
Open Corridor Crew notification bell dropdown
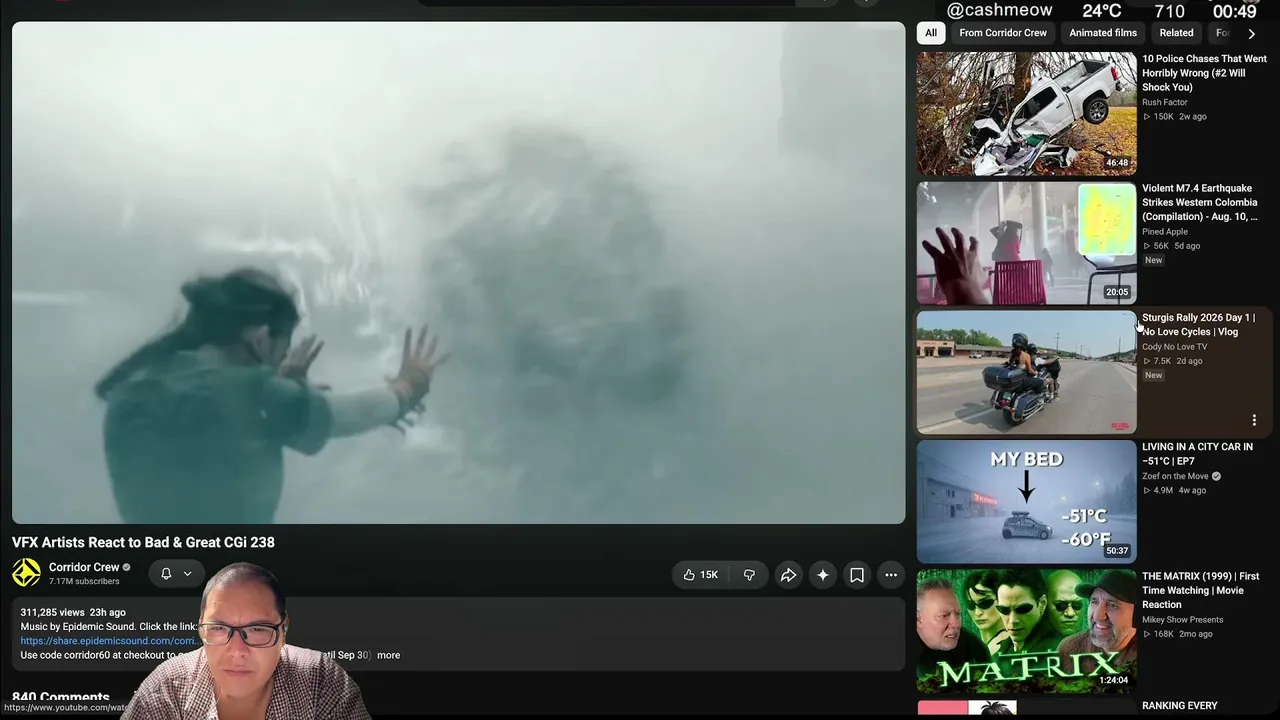176,574
